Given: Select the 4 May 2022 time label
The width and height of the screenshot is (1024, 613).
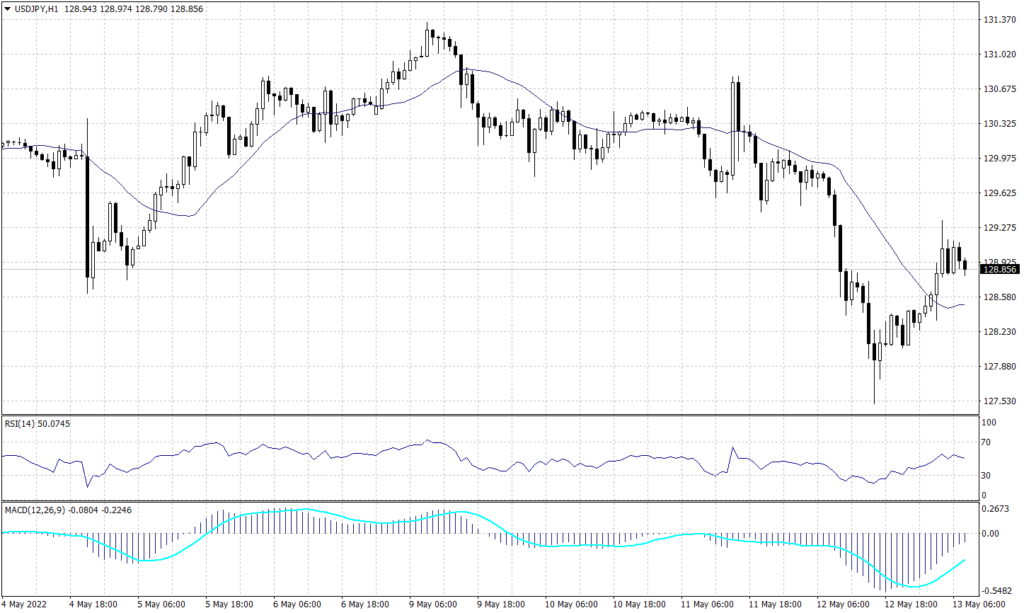Looking at the screenshot, I should (22, 604).
